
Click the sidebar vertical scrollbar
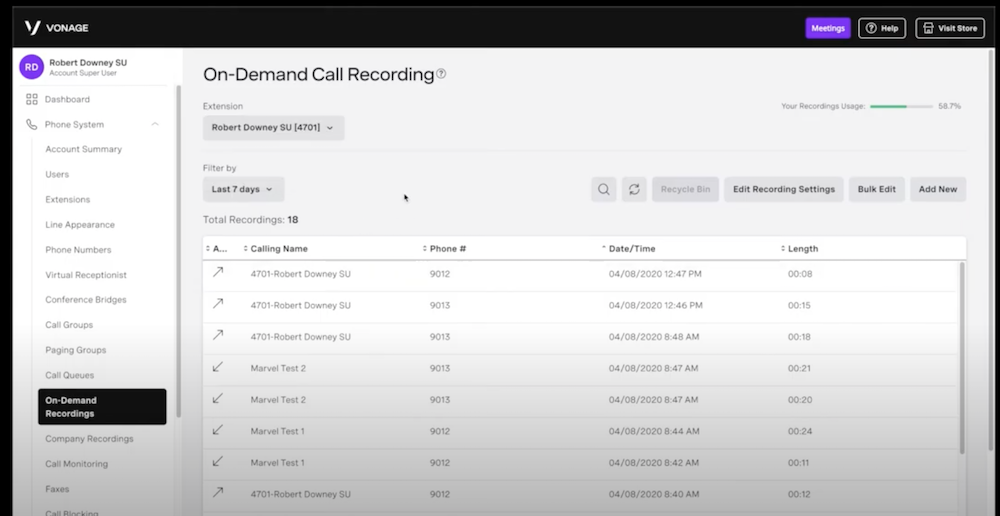tap(179, 251)
